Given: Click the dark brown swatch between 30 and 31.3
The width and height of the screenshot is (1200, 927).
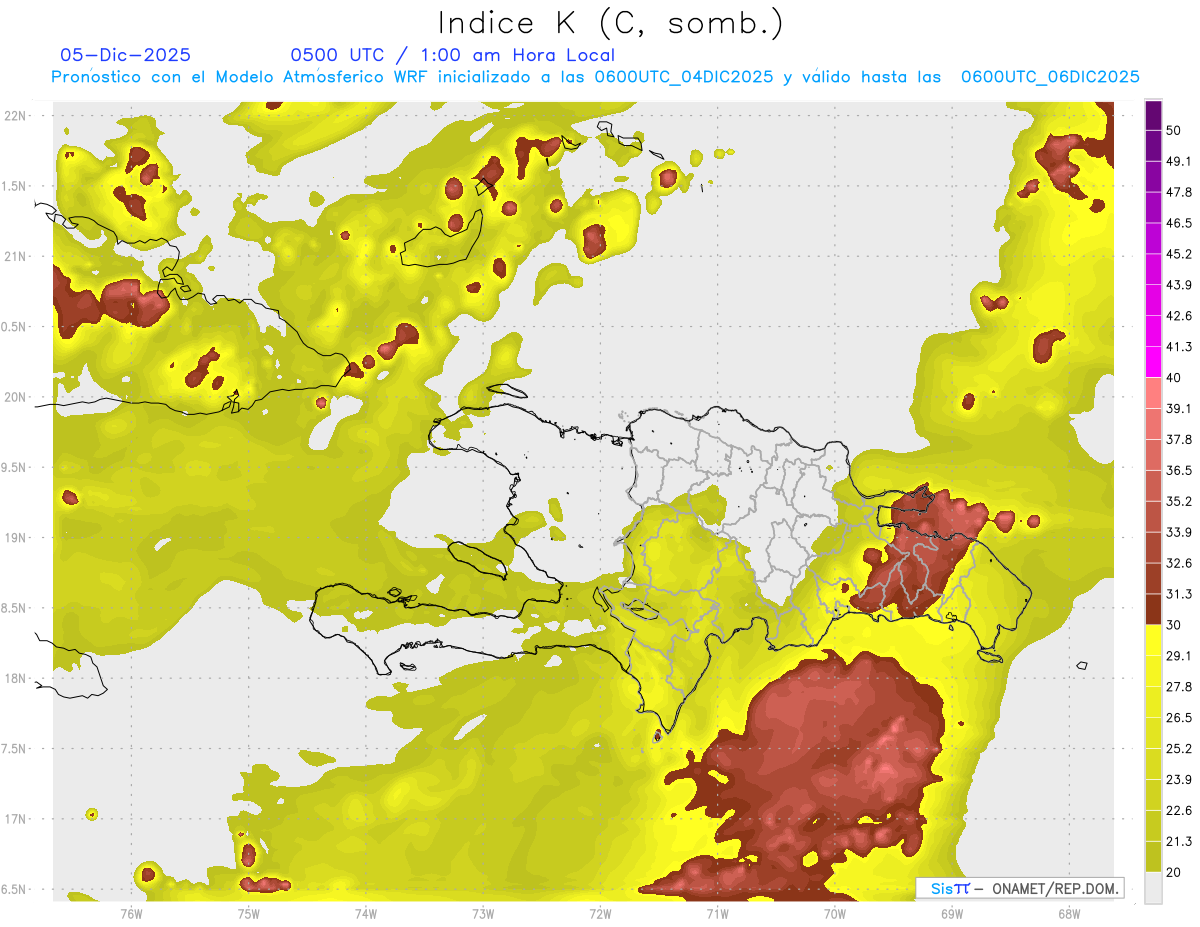Looking at the screenshot, I should (1153, 610).
